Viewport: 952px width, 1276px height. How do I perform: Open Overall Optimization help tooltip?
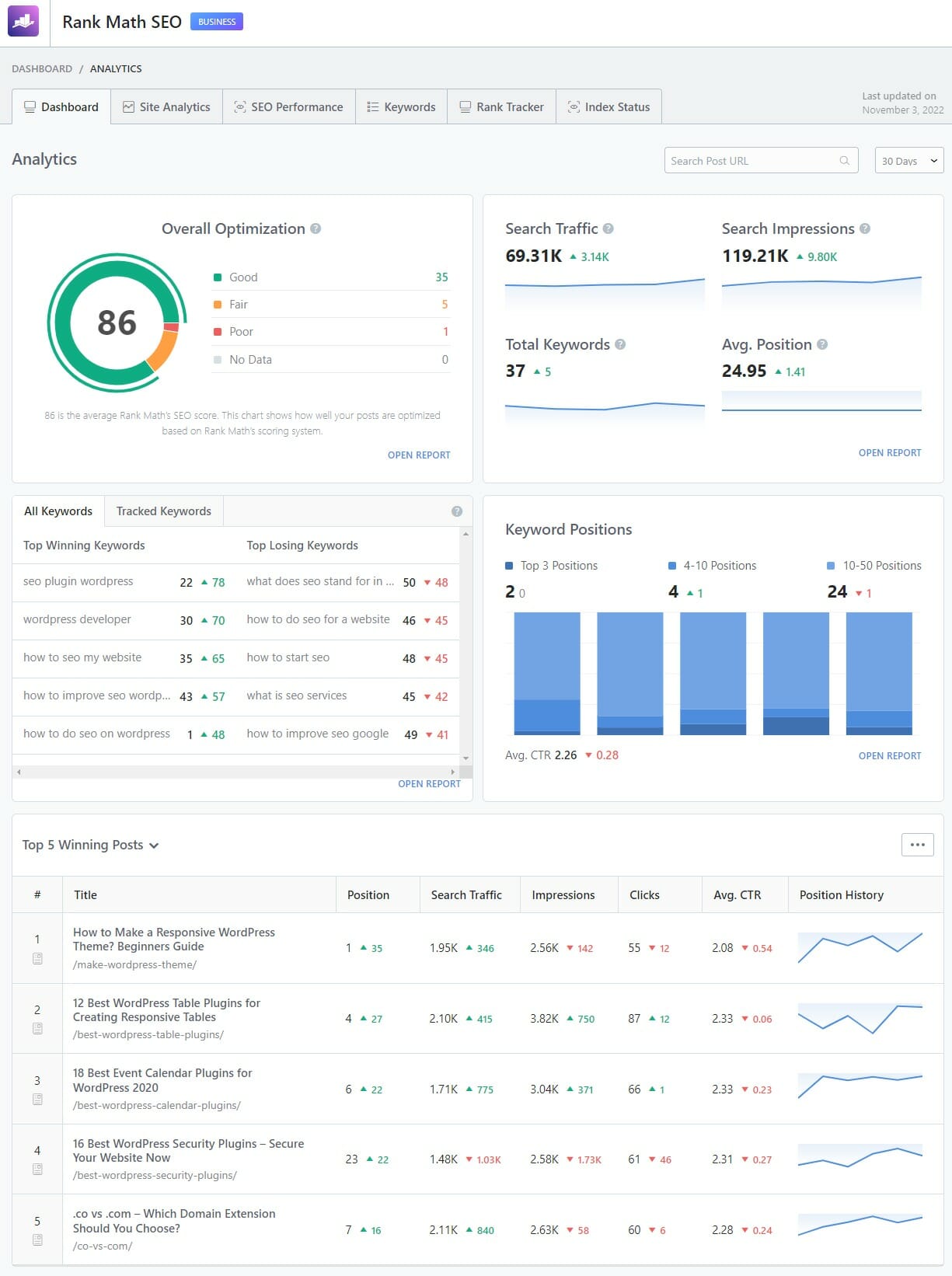pyautogui.click(x=316, y=228)
